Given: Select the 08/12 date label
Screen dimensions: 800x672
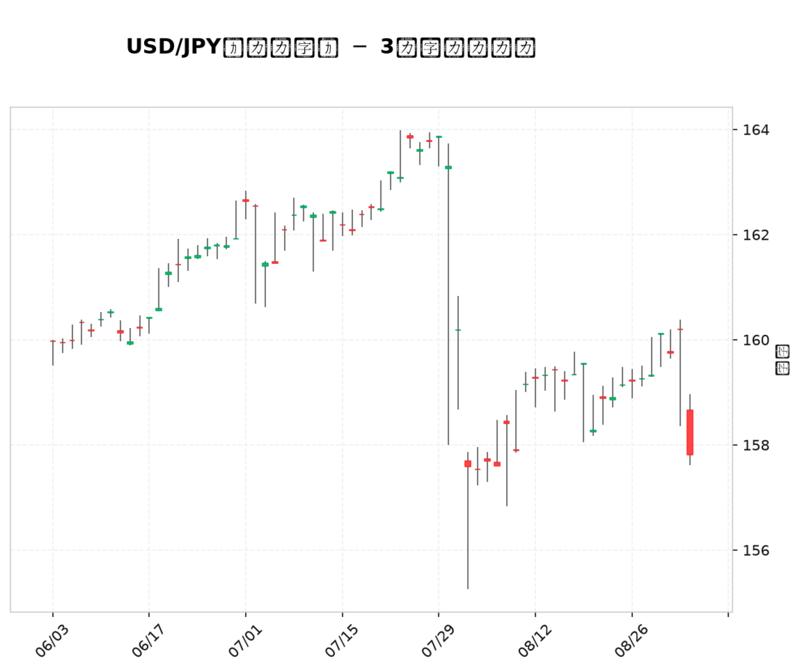Looking at the screenshot, I should [x=535, y=640].
